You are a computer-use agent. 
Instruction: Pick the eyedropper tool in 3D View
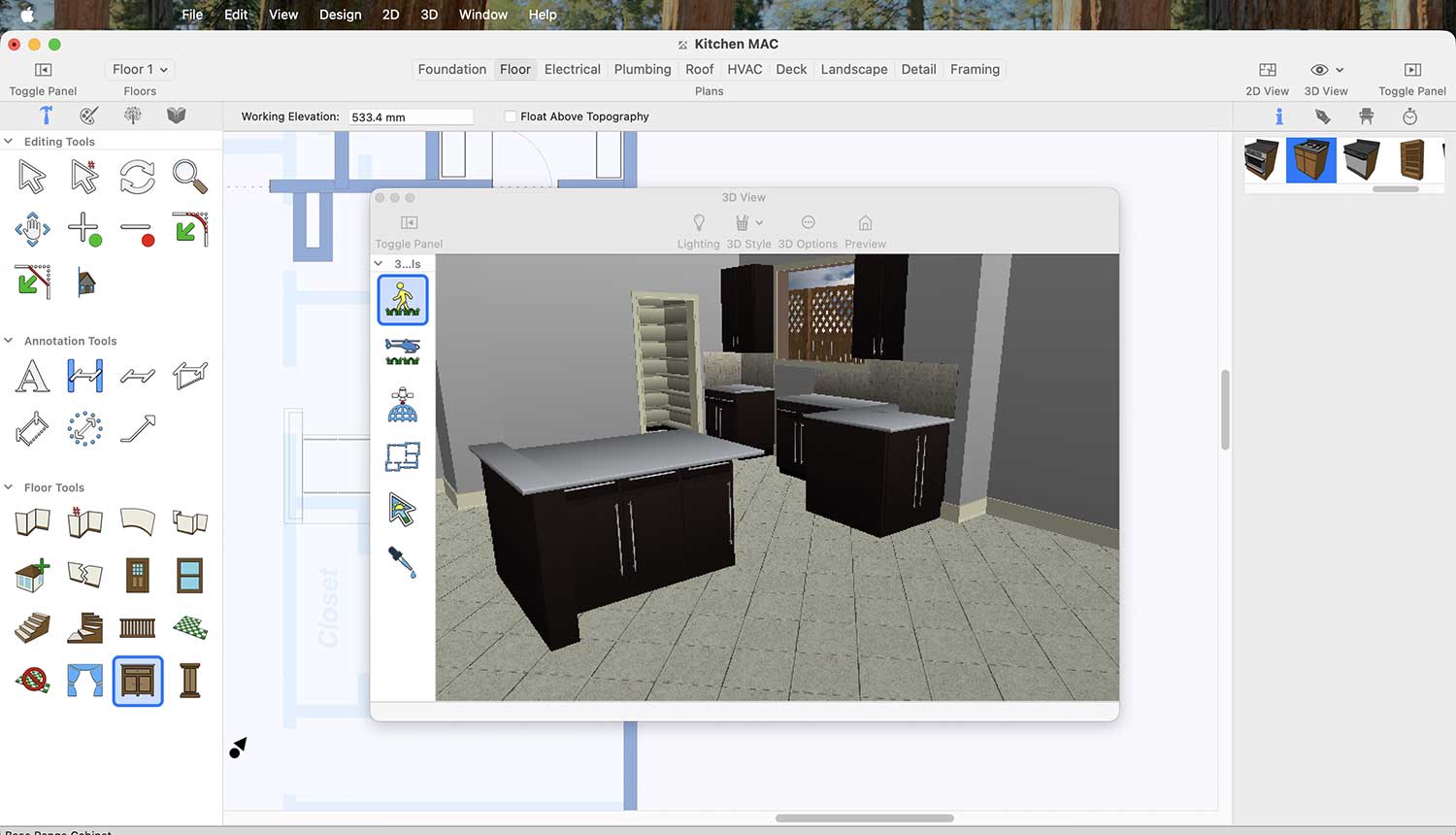pyautogui.click(x=402, y=562)
